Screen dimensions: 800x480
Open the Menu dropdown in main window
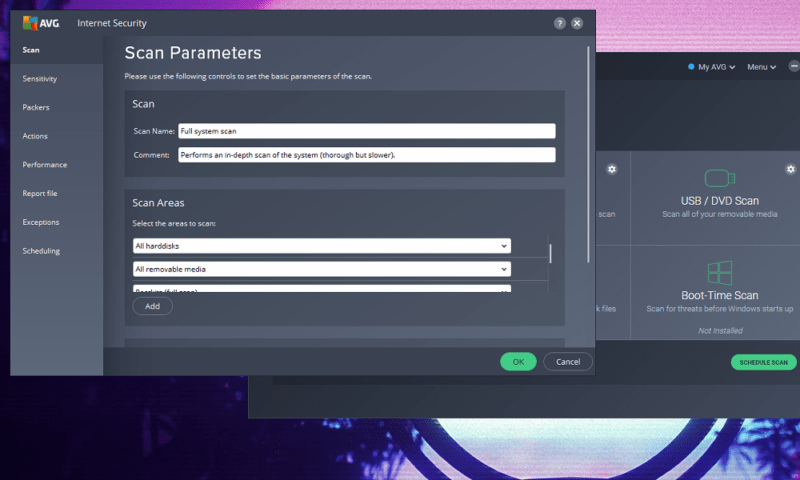761,67
